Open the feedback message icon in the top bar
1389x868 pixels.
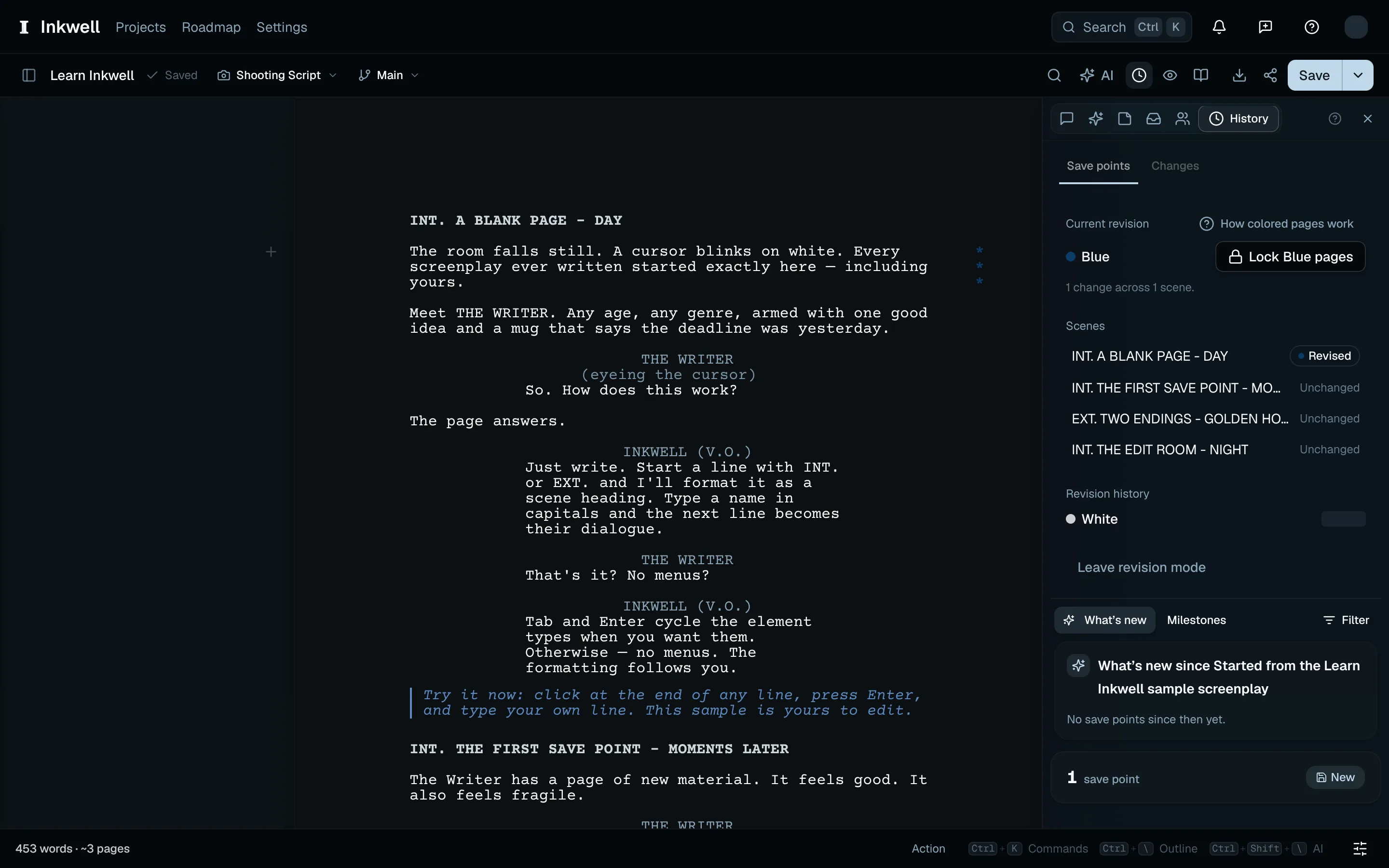(x=1265, y=27)
